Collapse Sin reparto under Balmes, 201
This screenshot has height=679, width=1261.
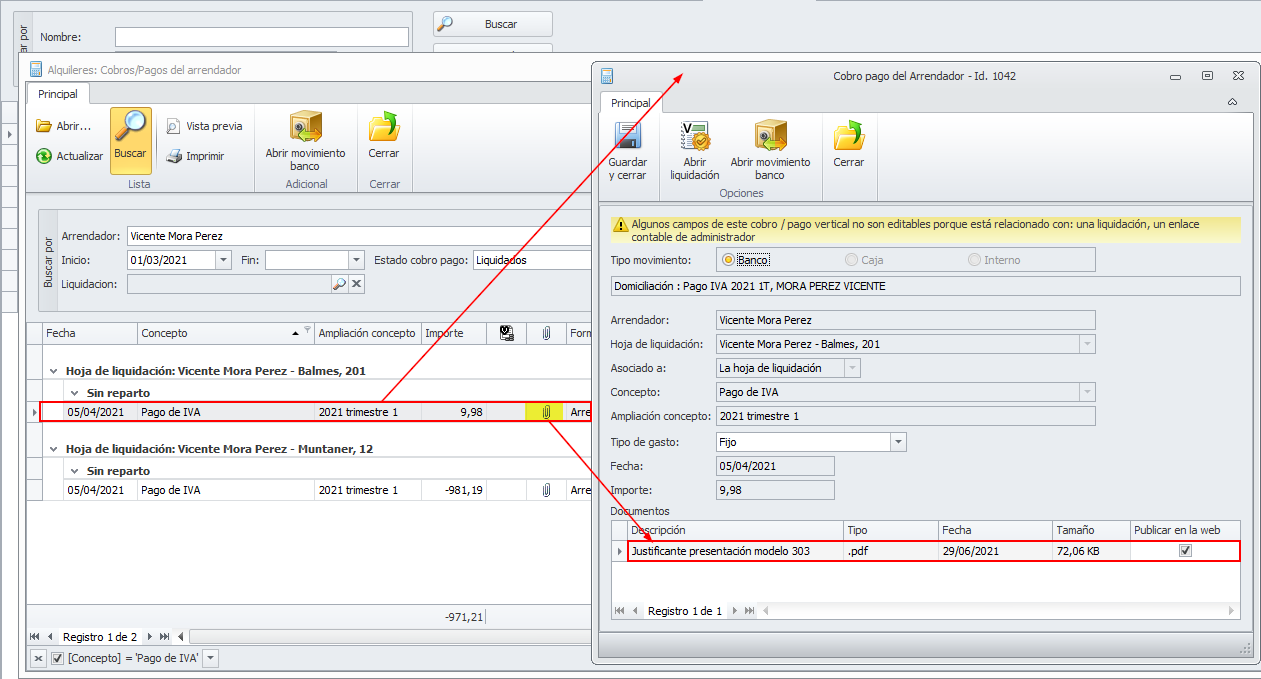coord(73,393)
